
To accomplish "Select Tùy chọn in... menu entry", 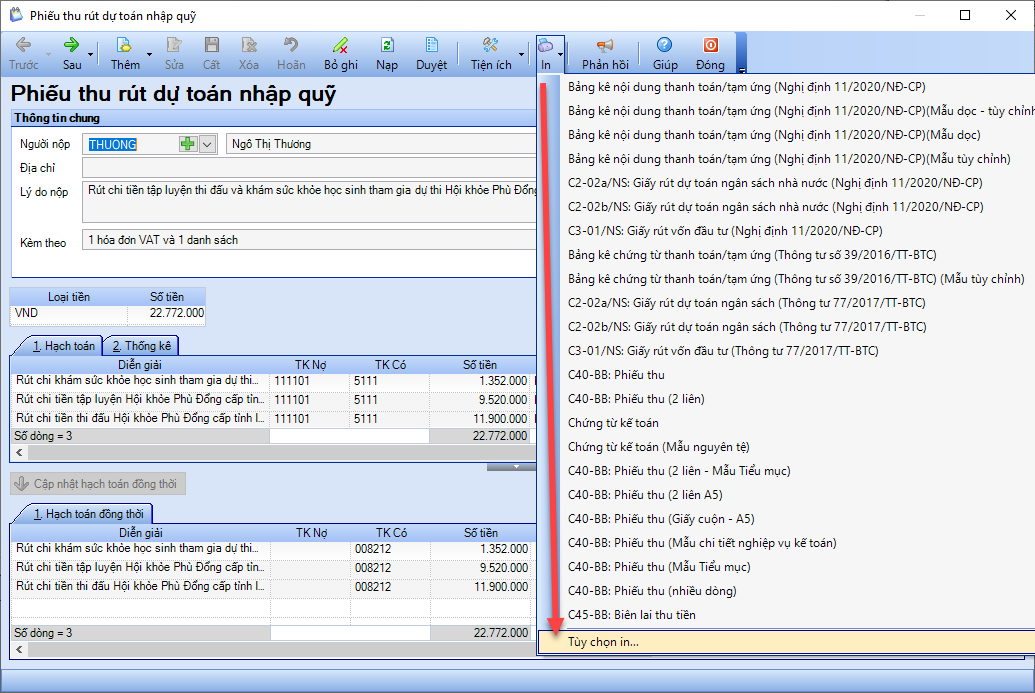I will (x=603, y=642).
